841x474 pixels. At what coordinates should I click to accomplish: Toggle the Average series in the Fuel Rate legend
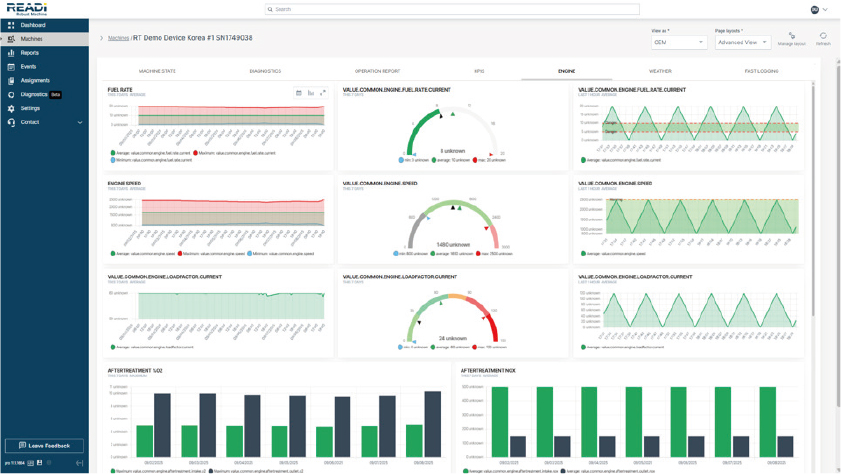pos(114,153)
